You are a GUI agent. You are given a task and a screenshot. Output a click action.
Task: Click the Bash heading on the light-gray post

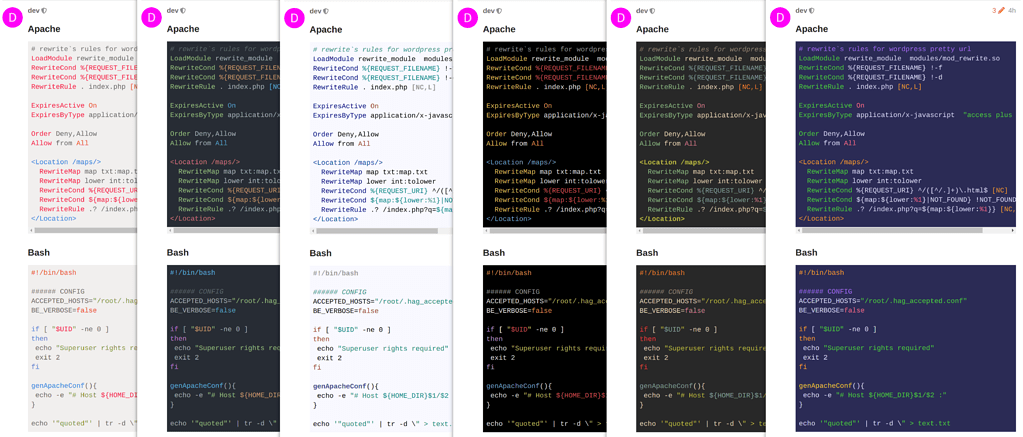pyautogui.click(x=38, y=252)
